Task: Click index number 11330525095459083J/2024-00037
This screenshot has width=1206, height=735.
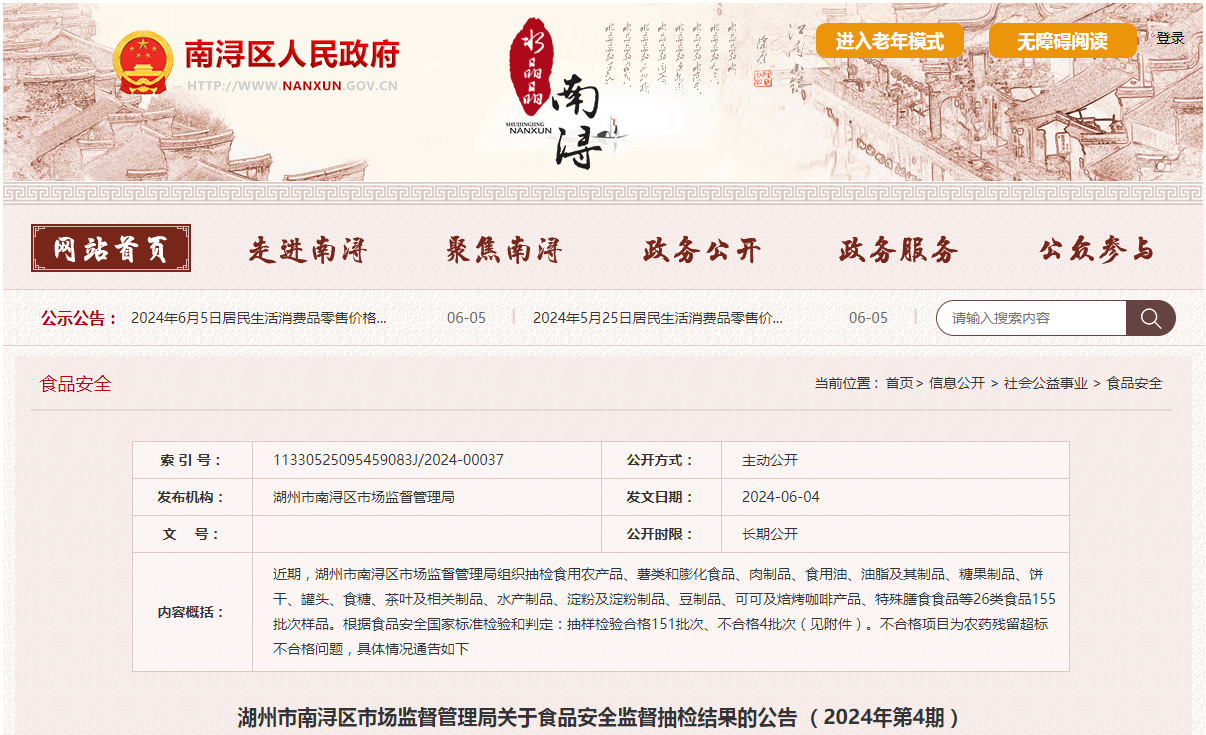Action: click(x=388, y=460)
